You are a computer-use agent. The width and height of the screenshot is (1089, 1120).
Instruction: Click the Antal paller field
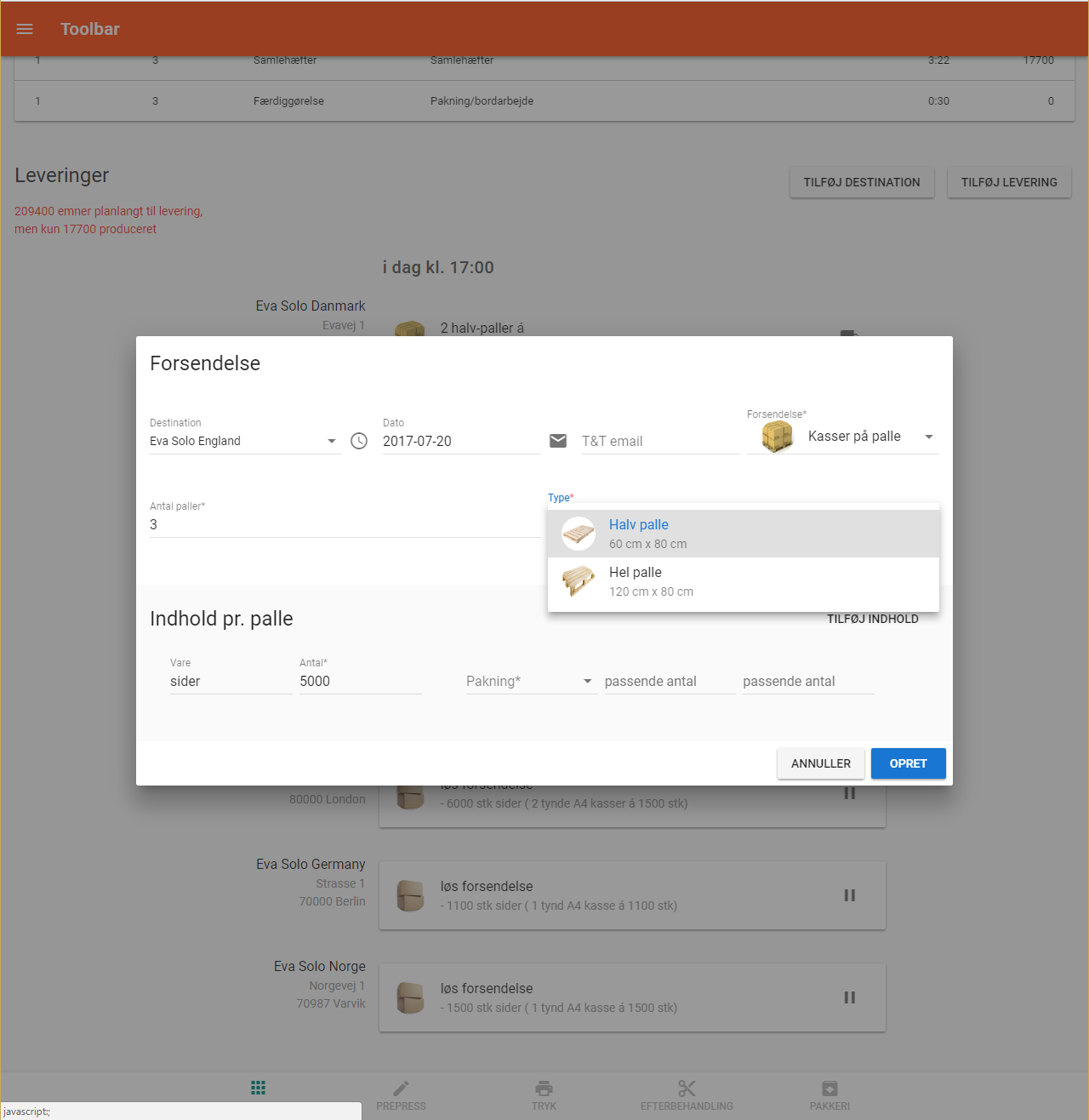click(x=345, y=525)
